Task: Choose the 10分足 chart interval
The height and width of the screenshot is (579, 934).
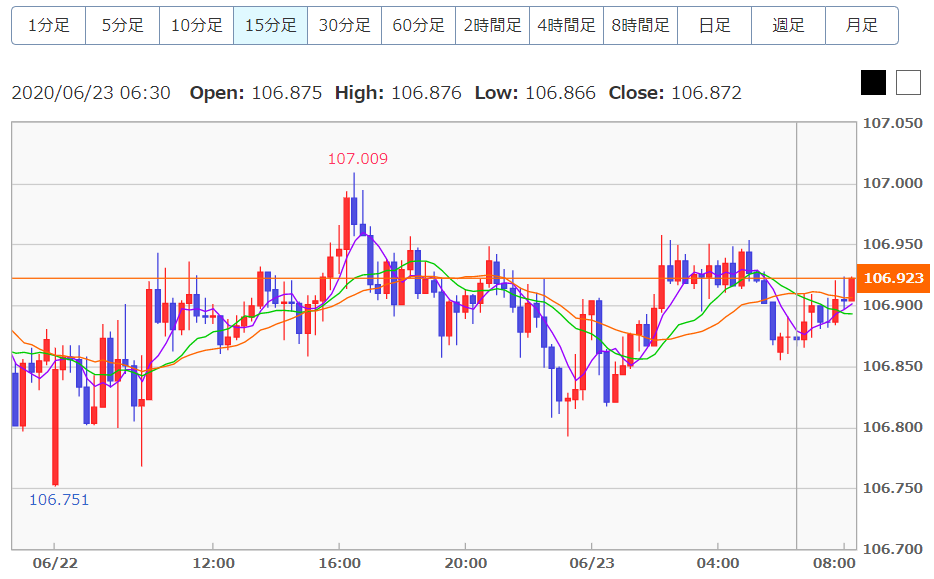Action: click(x=196, y=26)
